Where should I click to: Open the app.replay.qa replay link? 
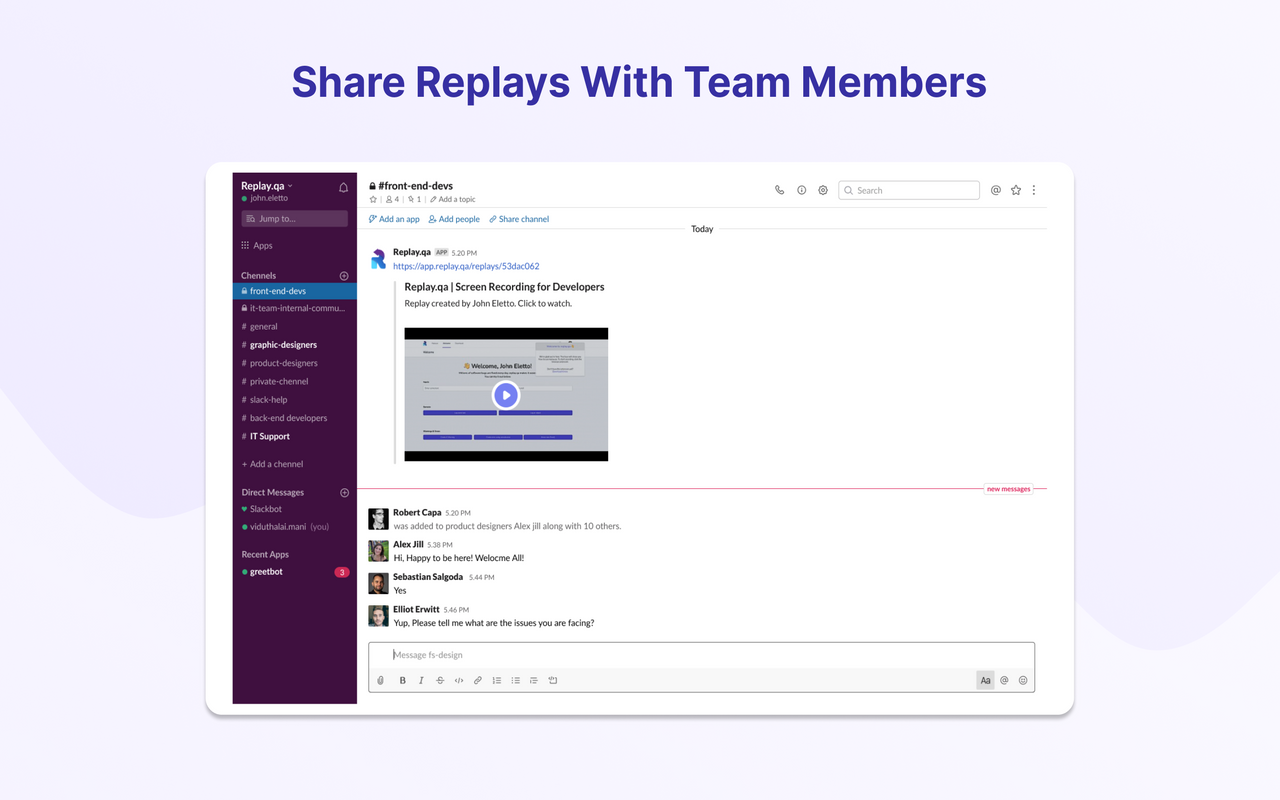click(x=466, y=266)
